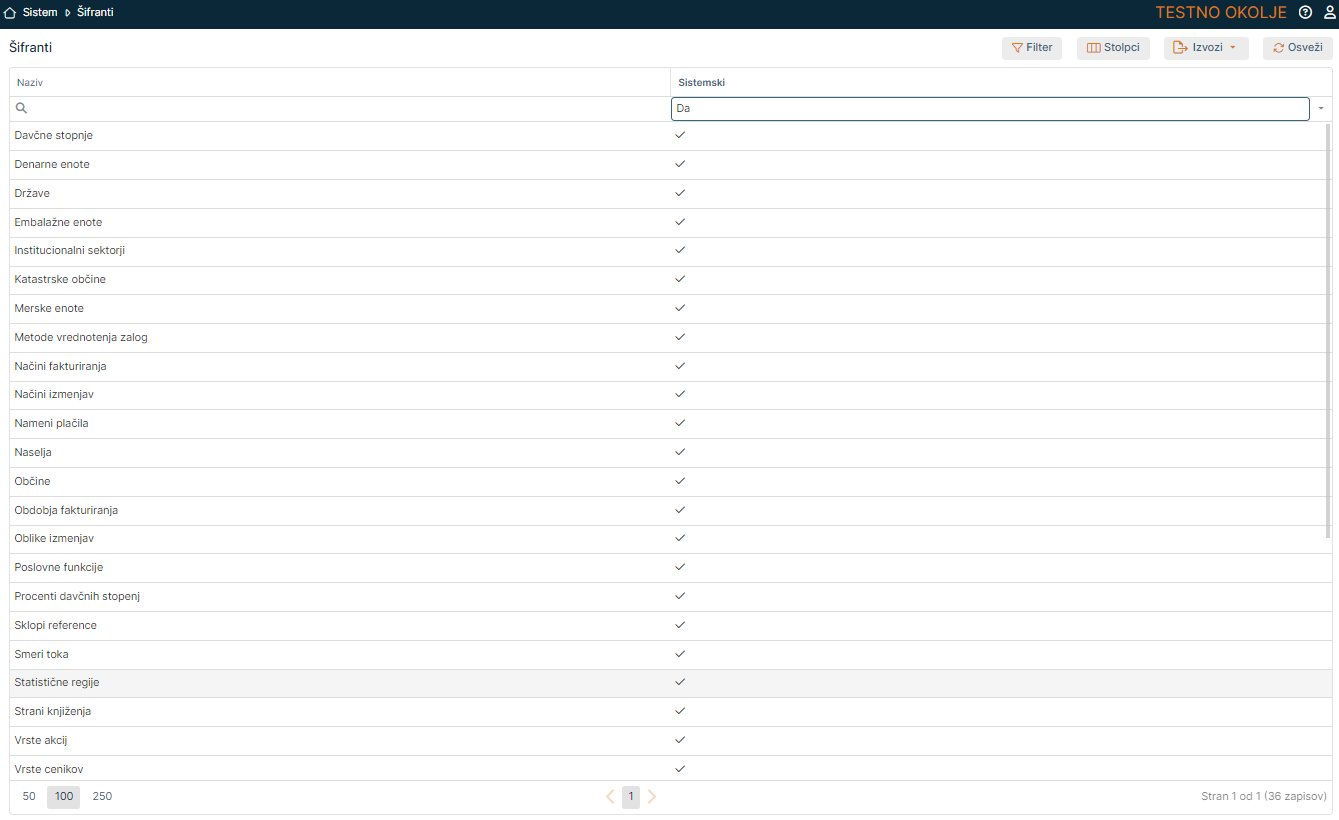Open the user profile icon

tap(1329, 13)
